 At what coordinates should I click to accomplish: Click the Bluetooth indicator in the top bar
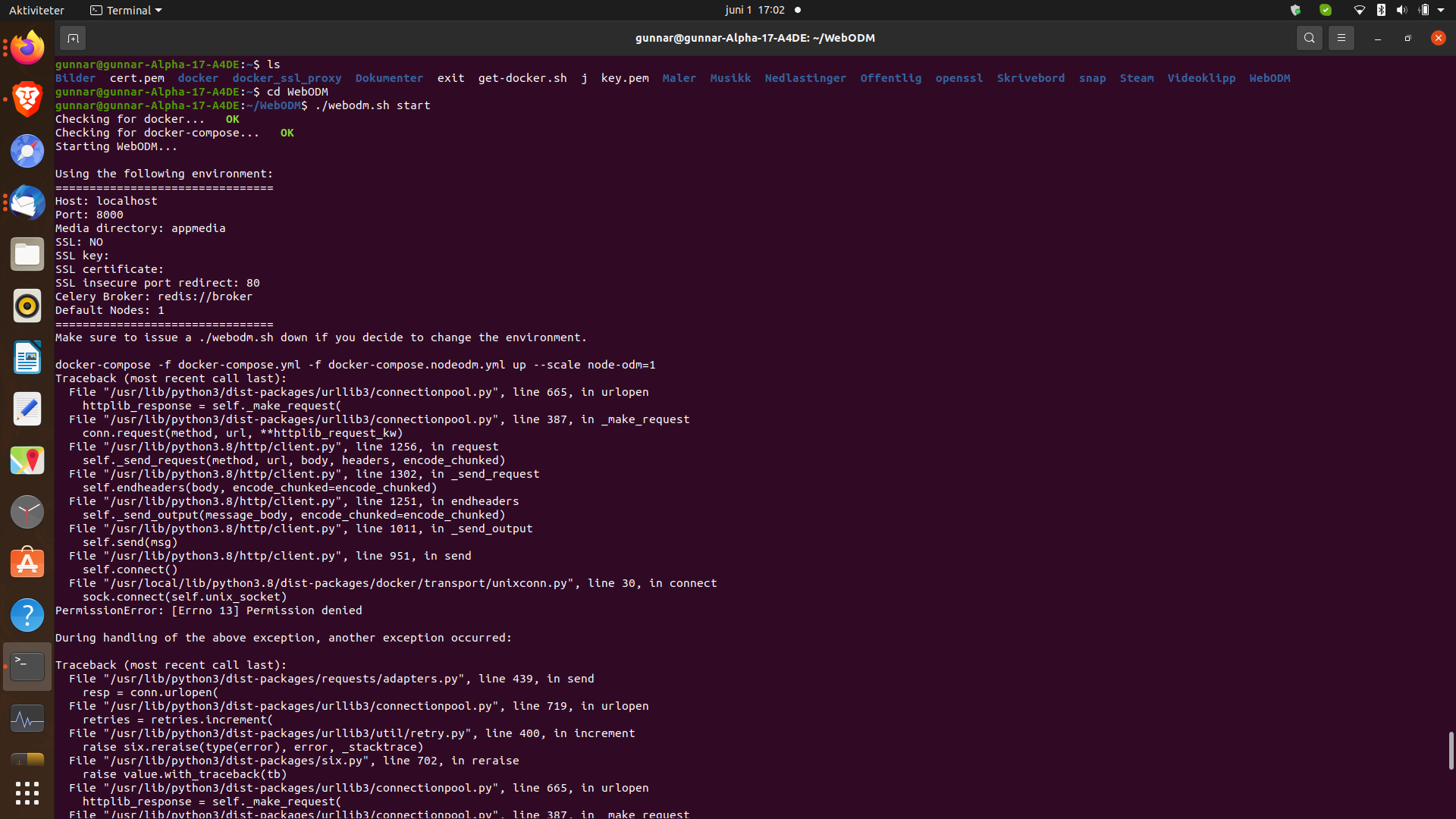pos(1380,10)
